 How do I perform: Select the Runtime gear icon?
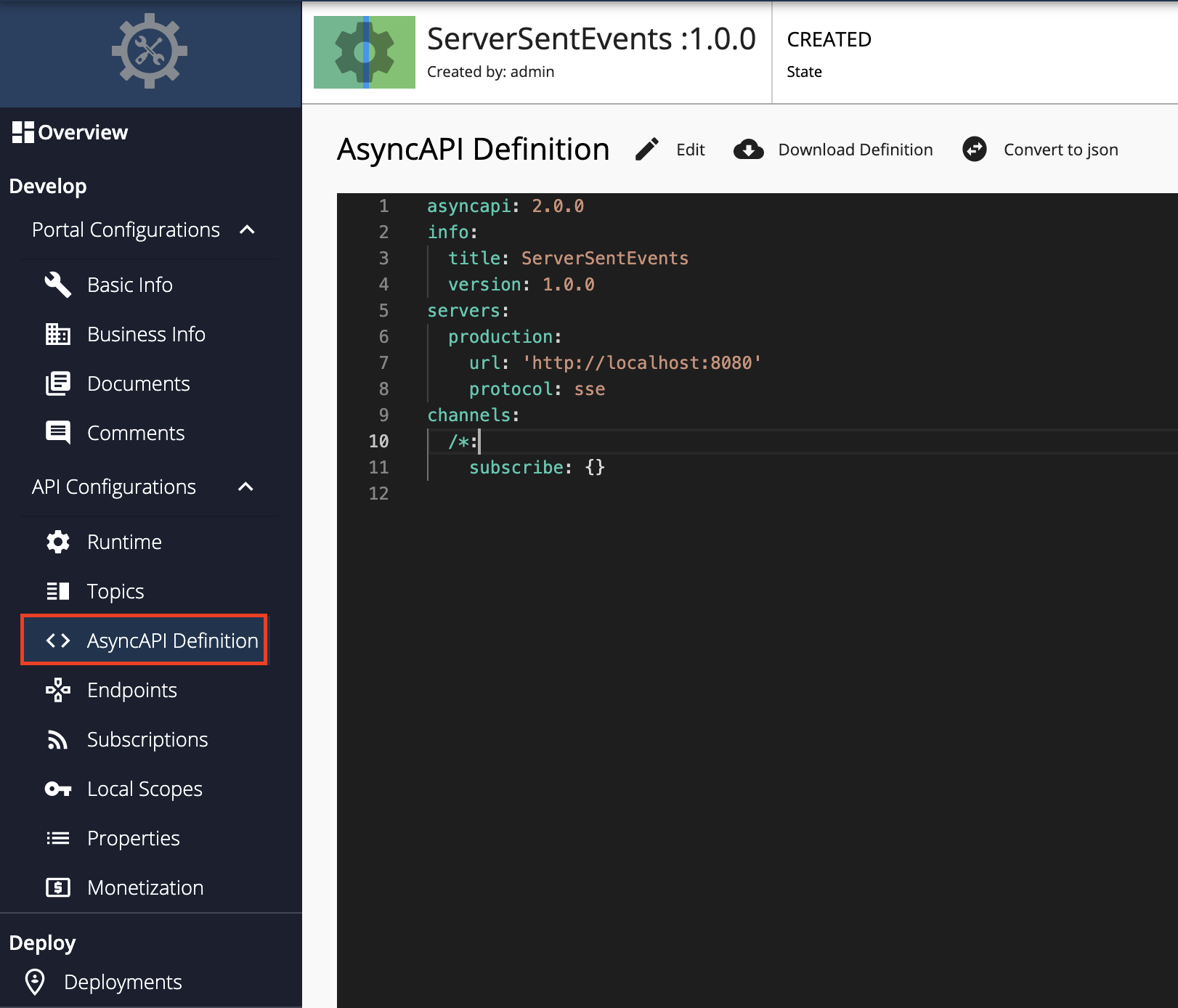click(57, 542)
